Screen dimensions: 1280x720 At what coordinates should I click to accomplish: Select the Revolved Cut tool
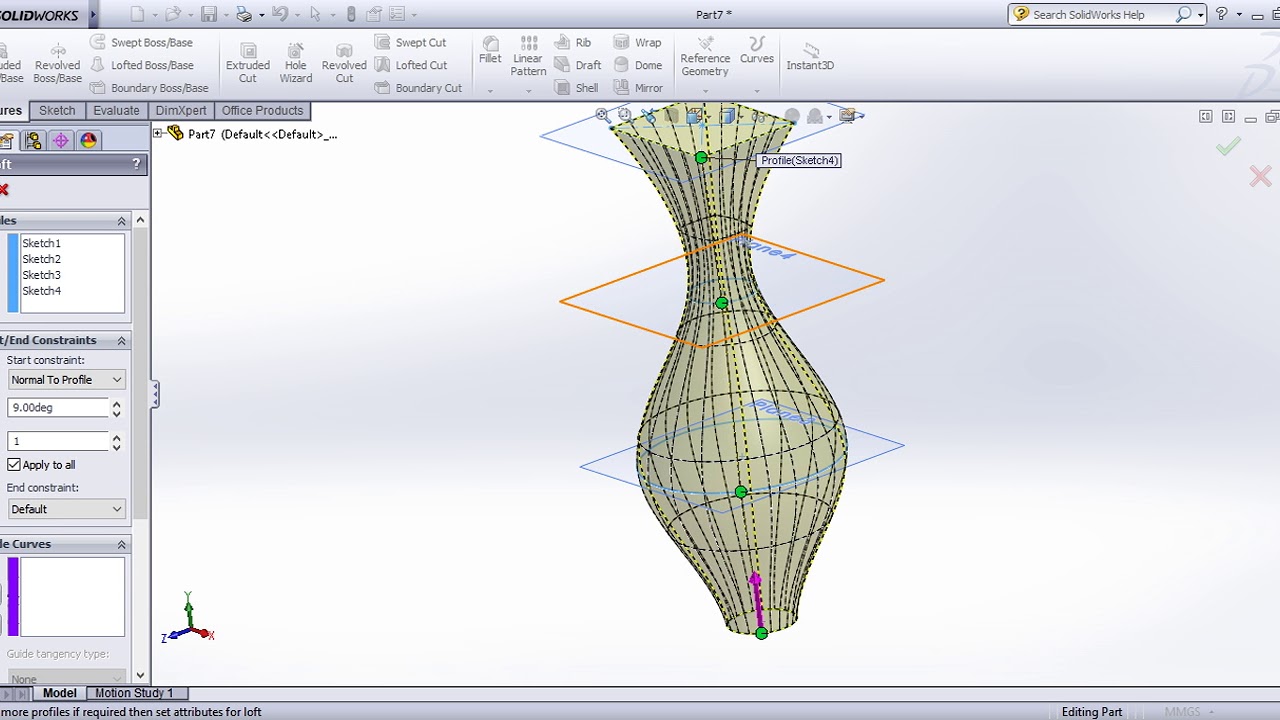click(344, 62)
